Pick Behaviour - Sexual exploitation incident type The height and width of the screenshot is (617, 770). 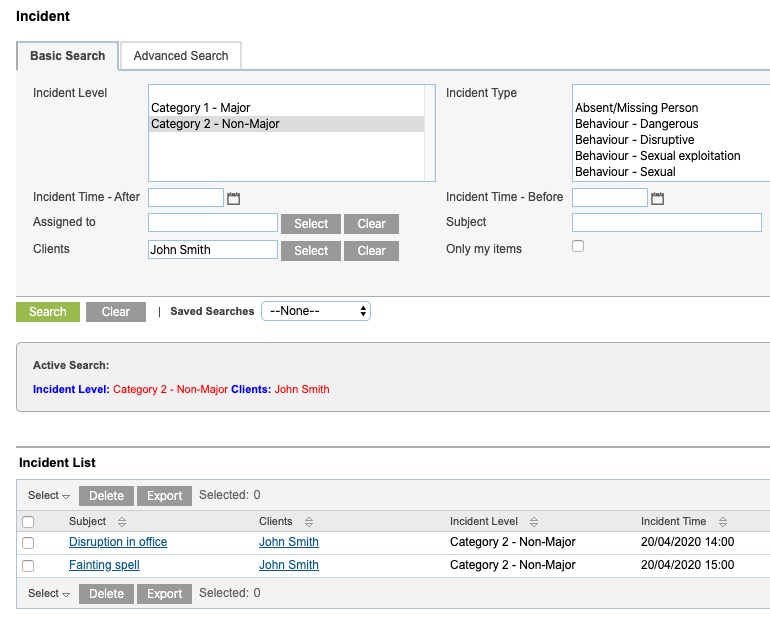click(658, 156)
